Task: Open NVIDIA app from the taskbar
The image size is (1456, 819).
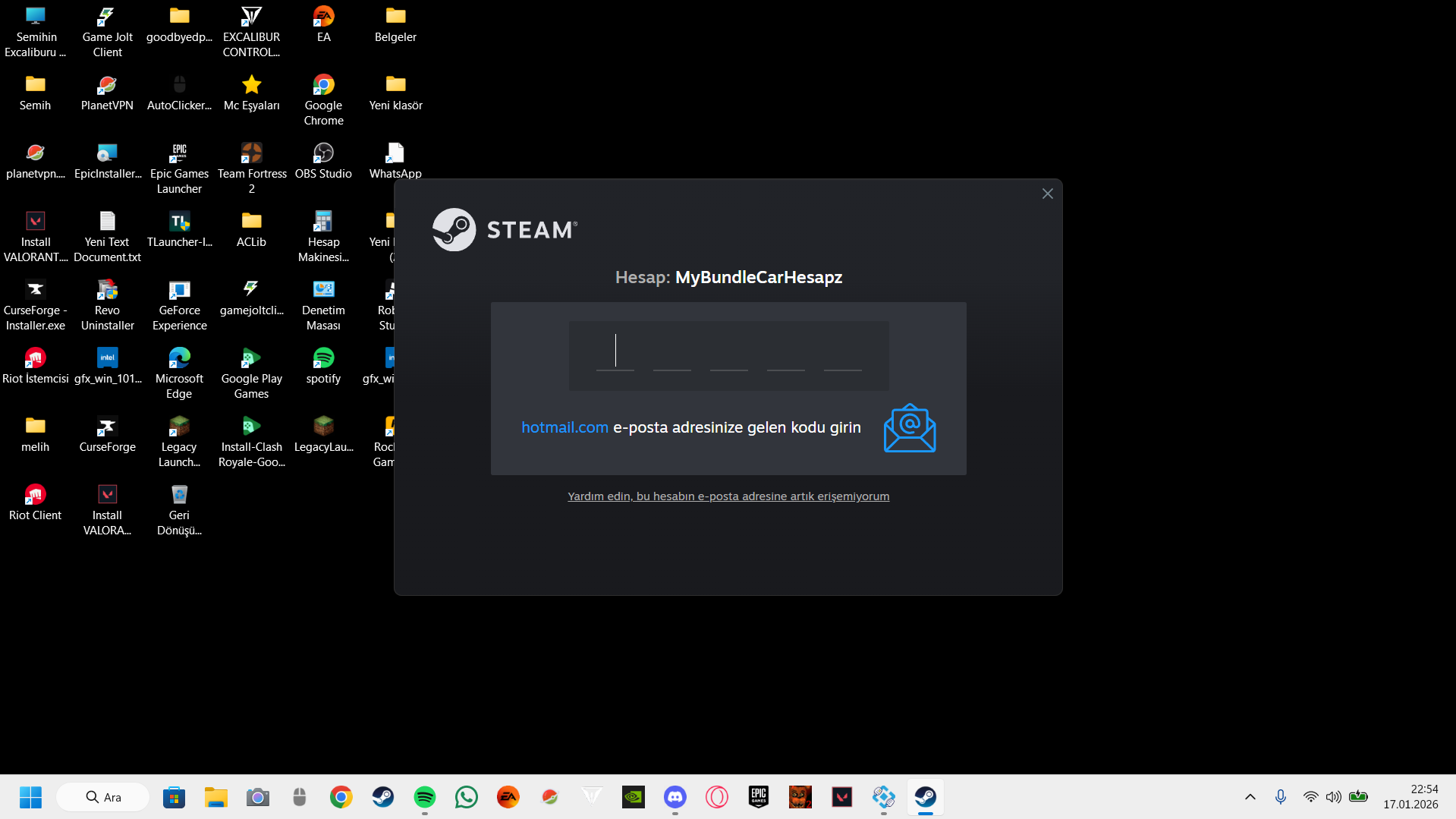Action: (x=634, y=797)
